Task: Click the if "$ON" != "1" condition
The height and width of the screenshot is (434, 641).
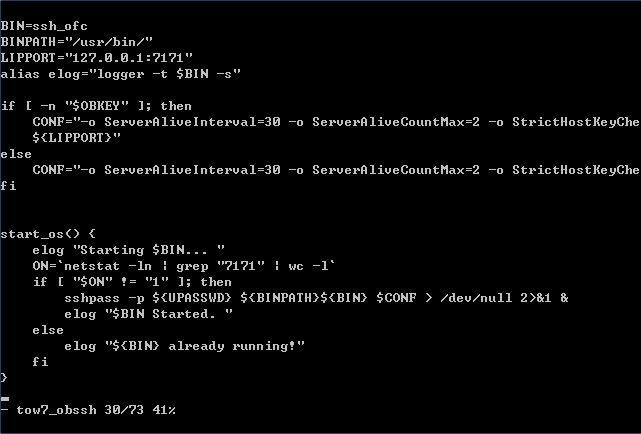Action: (132, 282)
